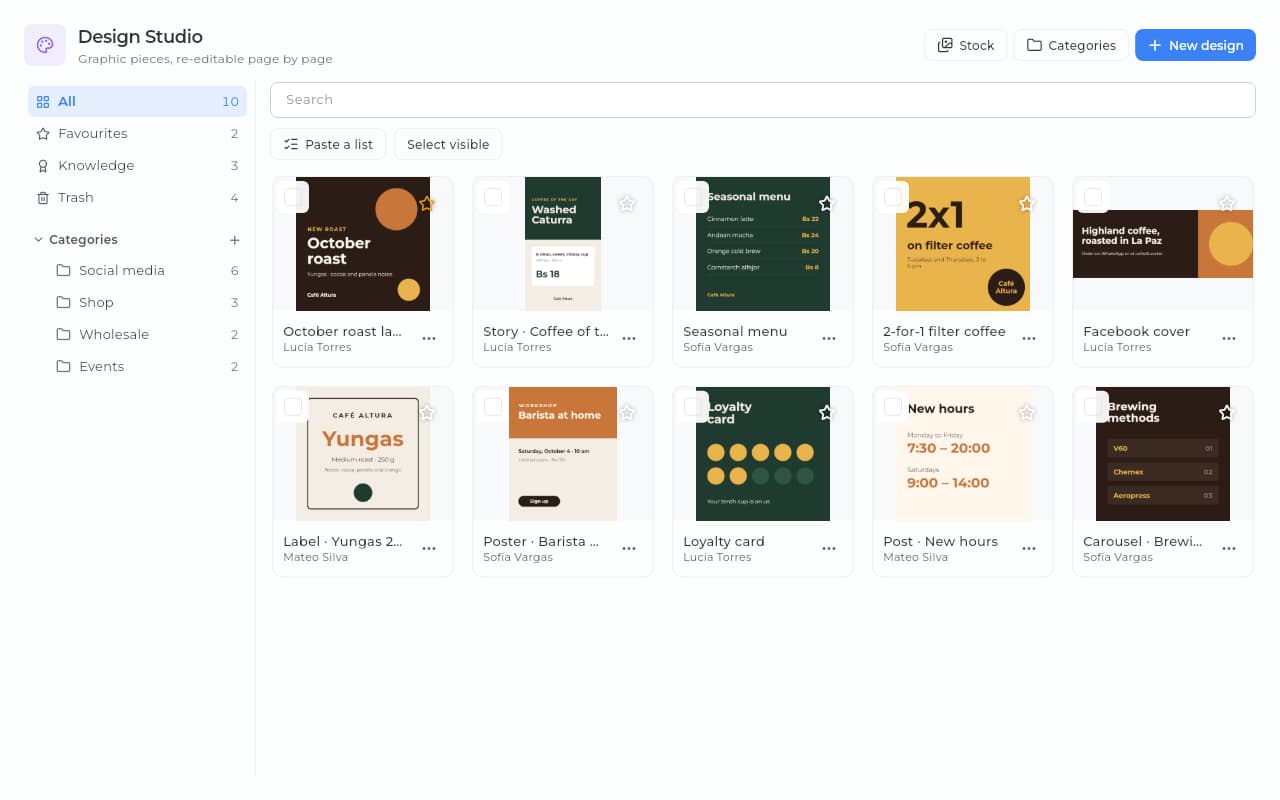Favourite the Seasonal menu design
This screenshot has height=800, width=1280.
(827, 203)
